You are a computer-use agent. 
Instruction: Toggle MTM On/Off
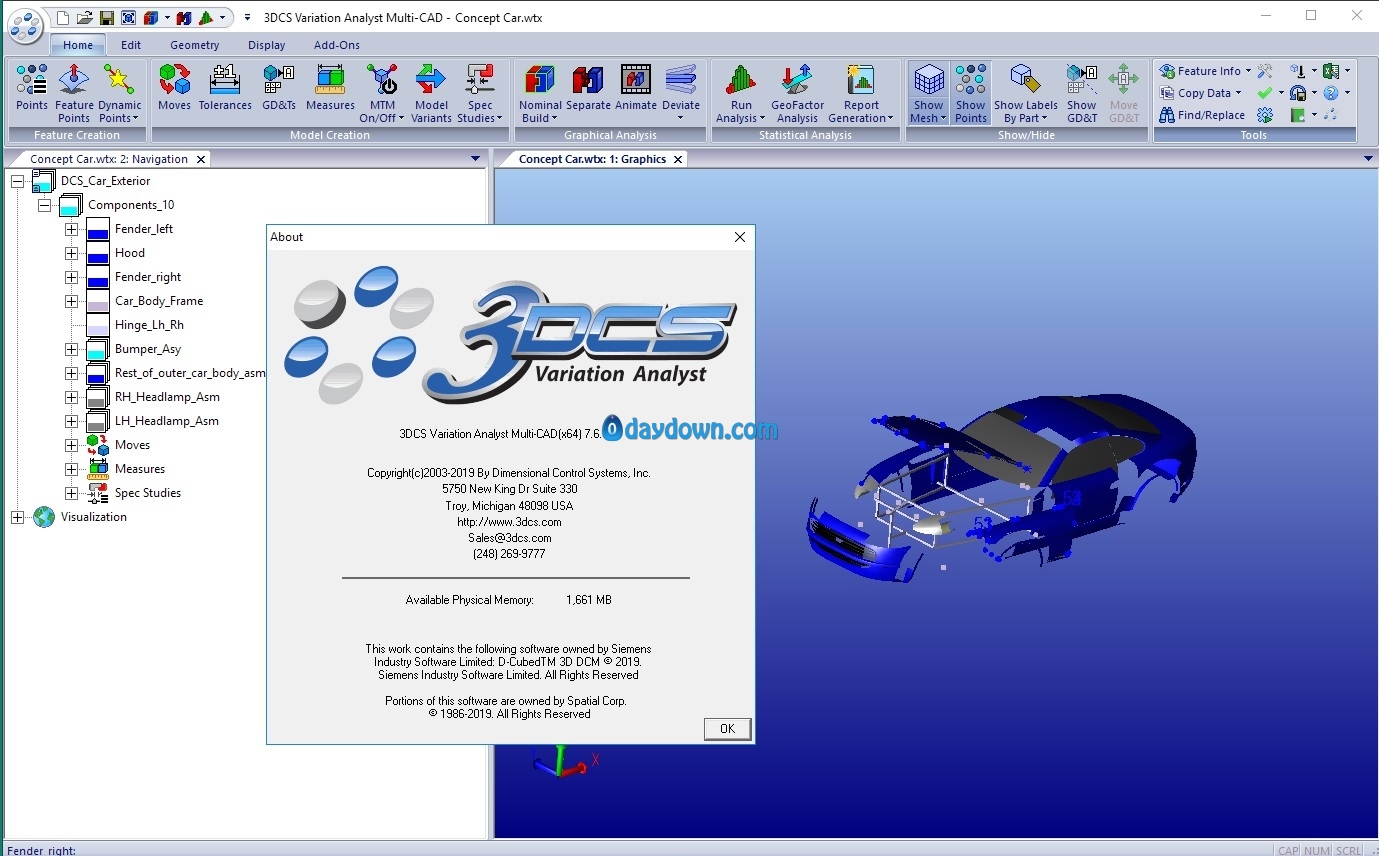pos(382,94)
